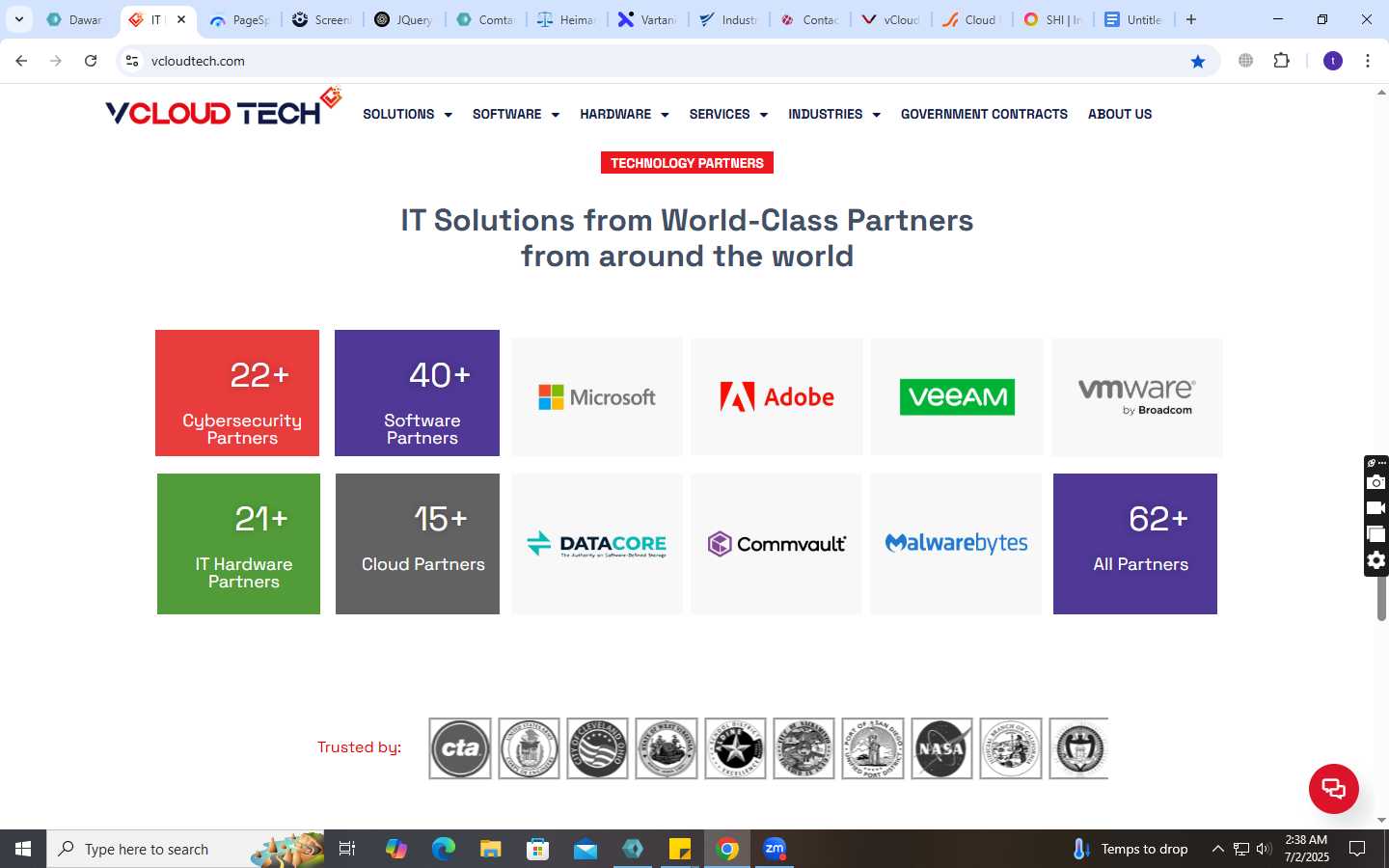Open Mail app from taskbar
This screenshot has height=868, width=1389.
coord(586,849)
